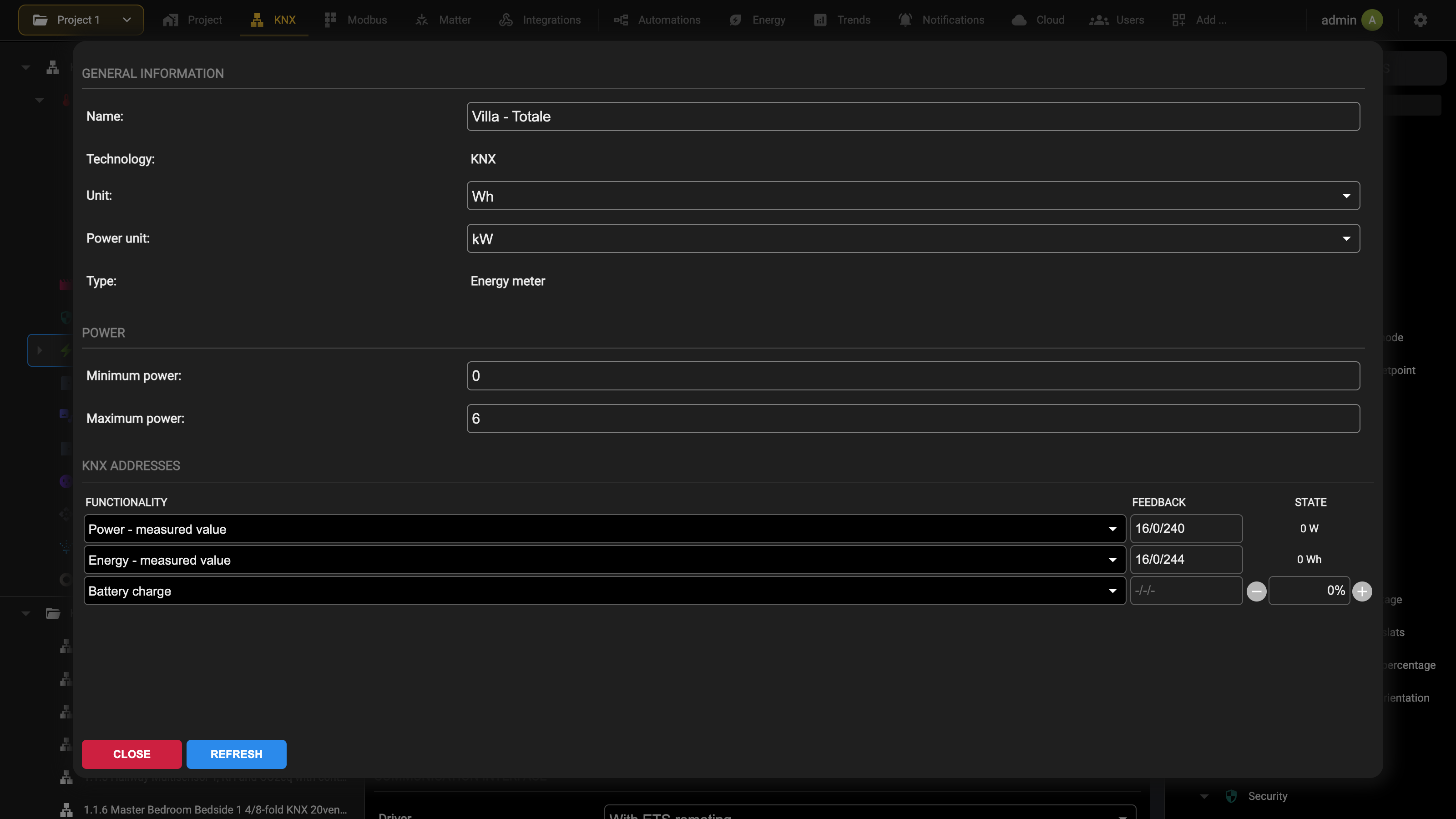This screenshot has height=819, width=1456.
Task: Open the Project 1 selector dropdown
Action: pyautogui.click(x=81, y=20)
